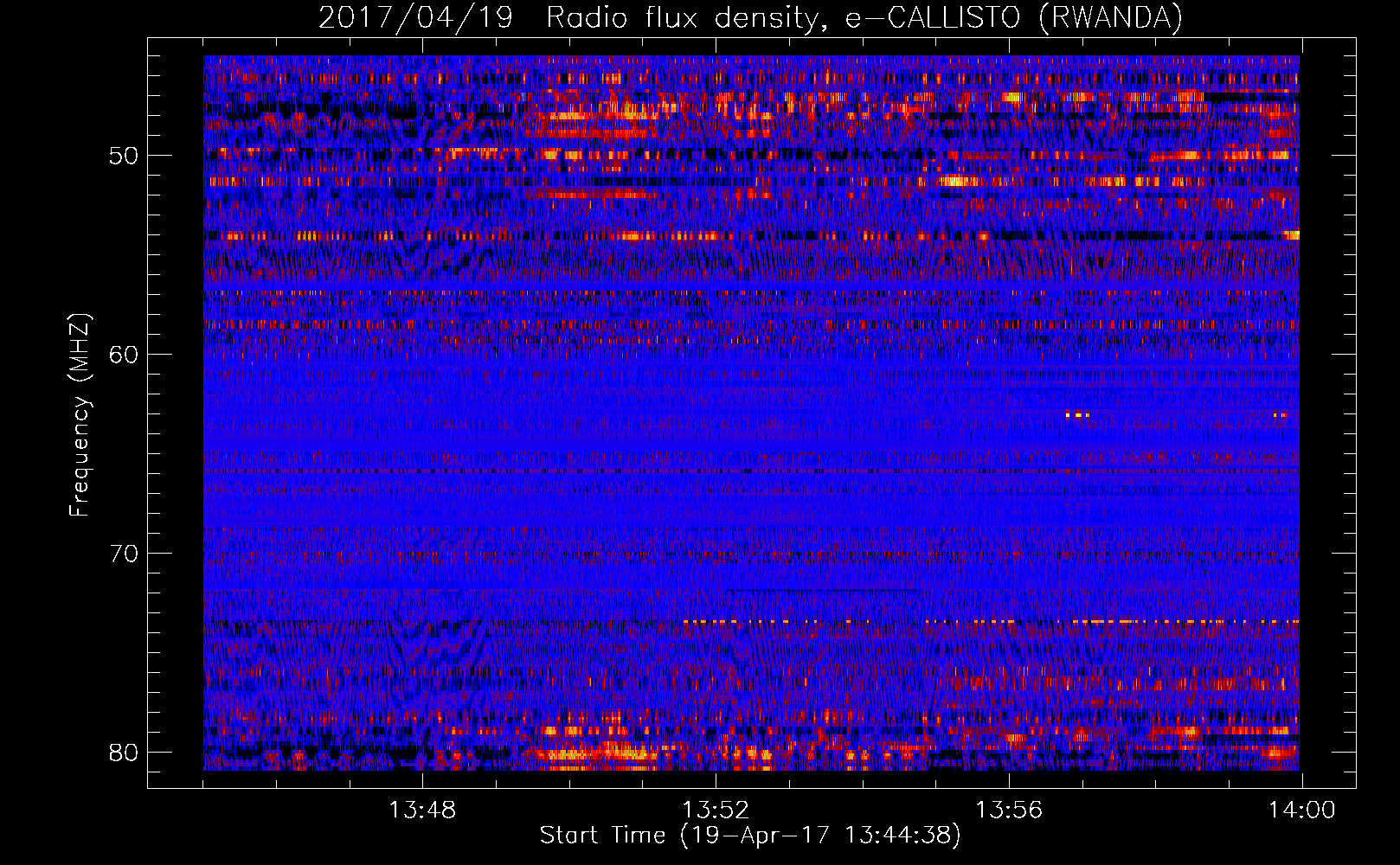Click the title text 'Radio flux density, e-CALLISTO (RWANDA)'

click(864, 18)
